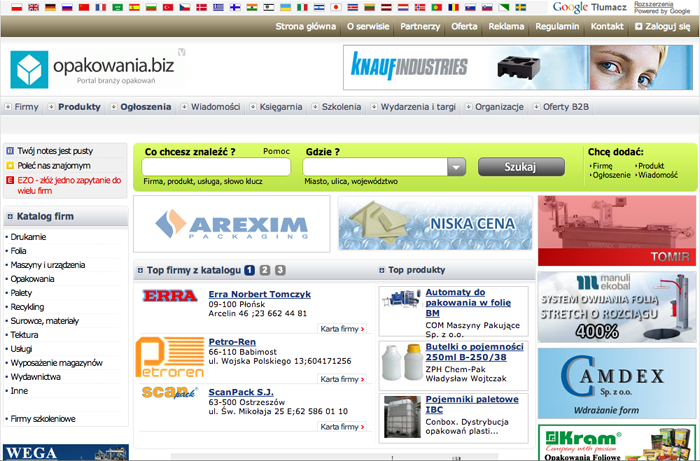The image size is (700, 461).
Task: Open the Knauf Industries banner
Action: click(518, 67)
